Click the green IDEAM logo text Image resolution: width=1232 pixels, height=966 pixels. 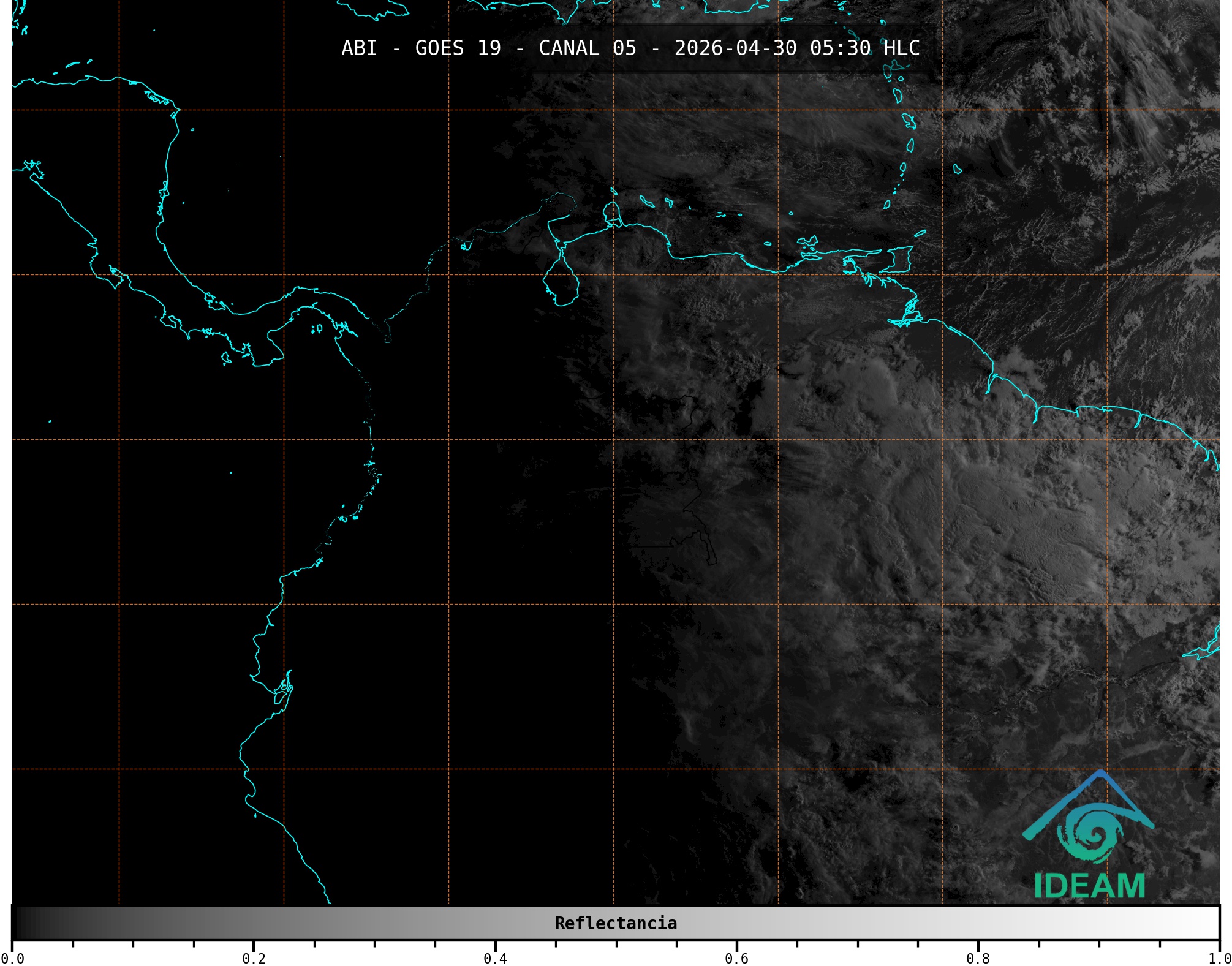click(1089, 886)
